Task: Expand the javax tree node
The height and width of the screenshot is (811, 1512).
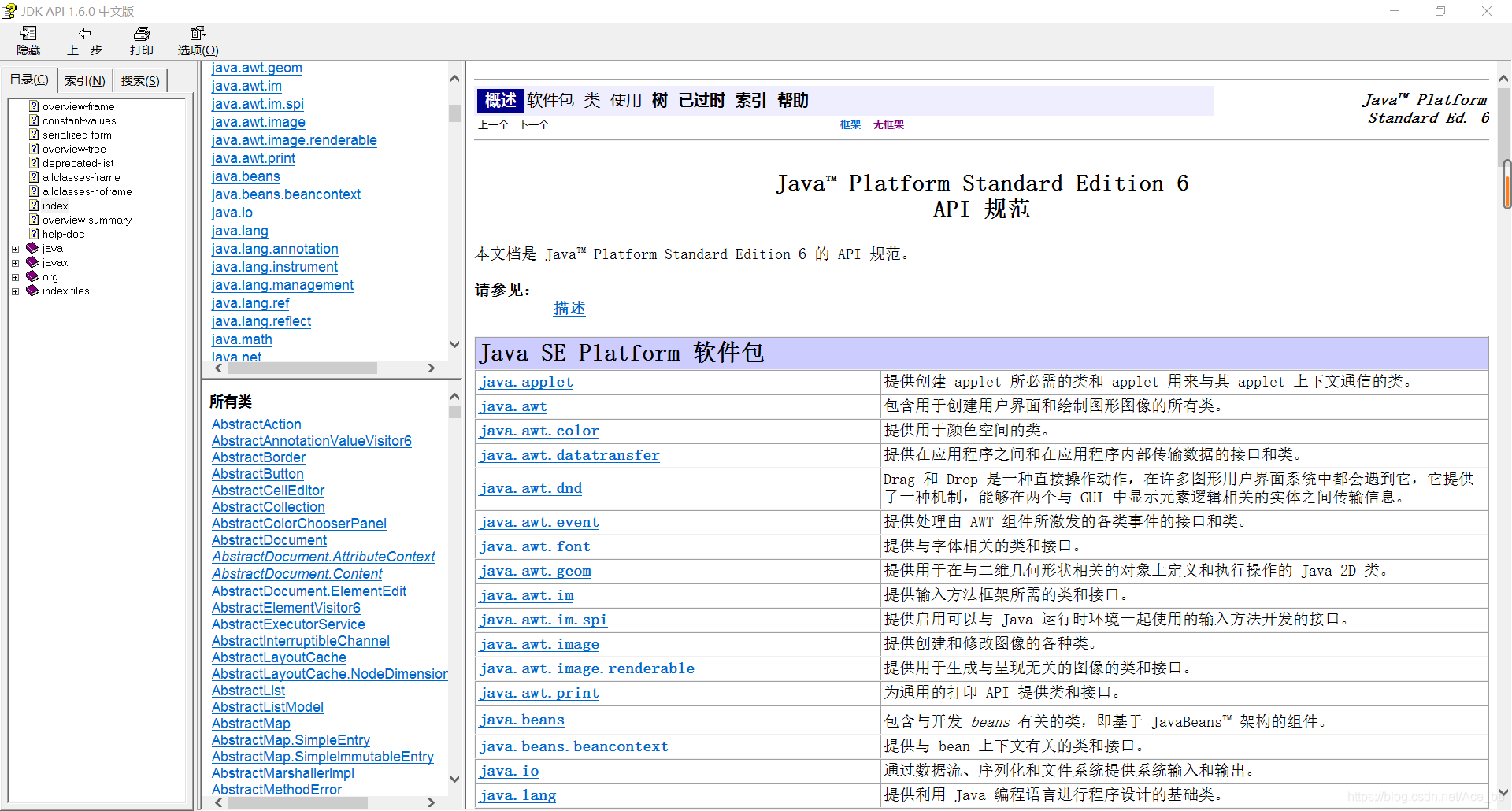Action: [15, 263]
